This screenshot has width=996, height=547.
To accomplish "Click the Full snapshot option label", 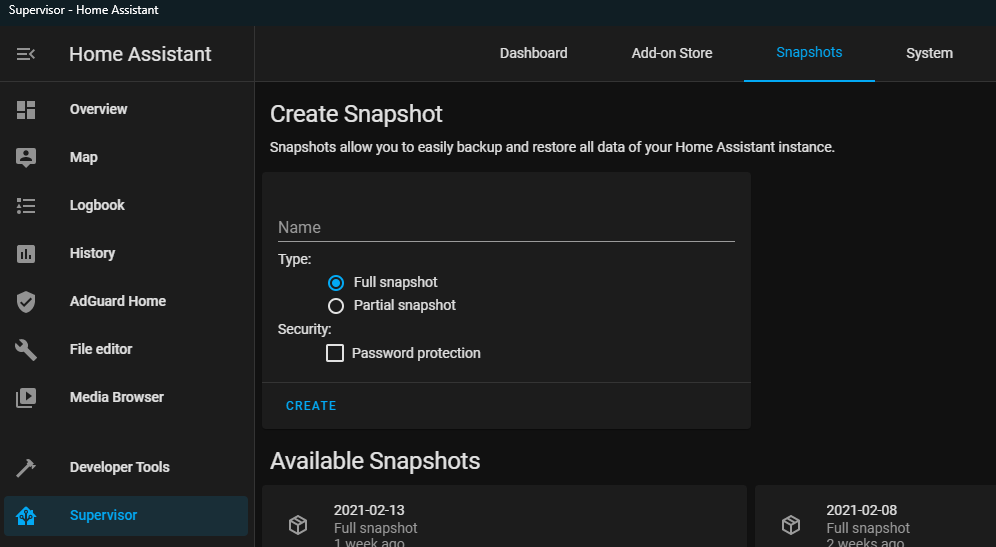I will click(x=395, y=283).
